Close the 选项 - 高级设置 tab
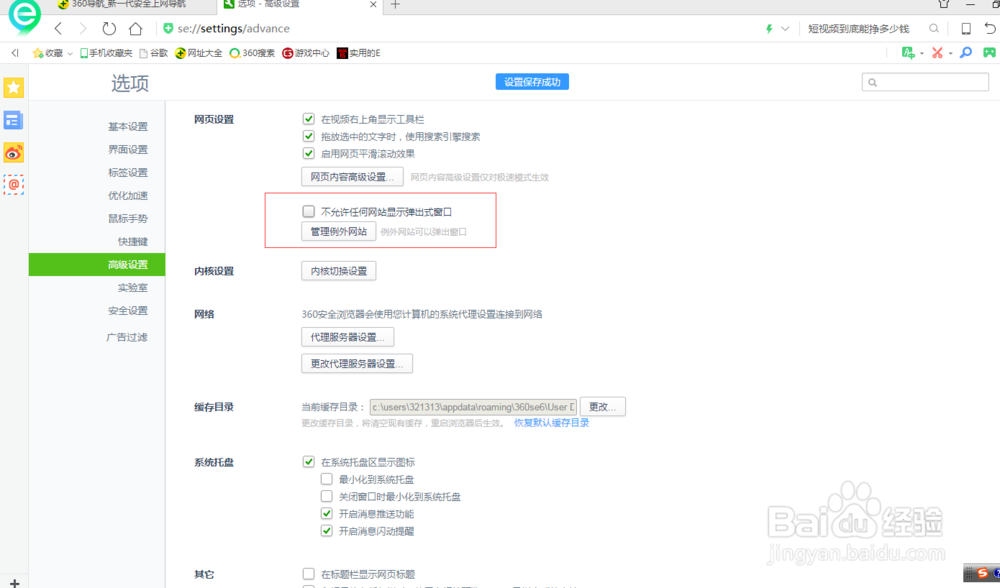Viewport: 1000px width, 588px height. 373,5
